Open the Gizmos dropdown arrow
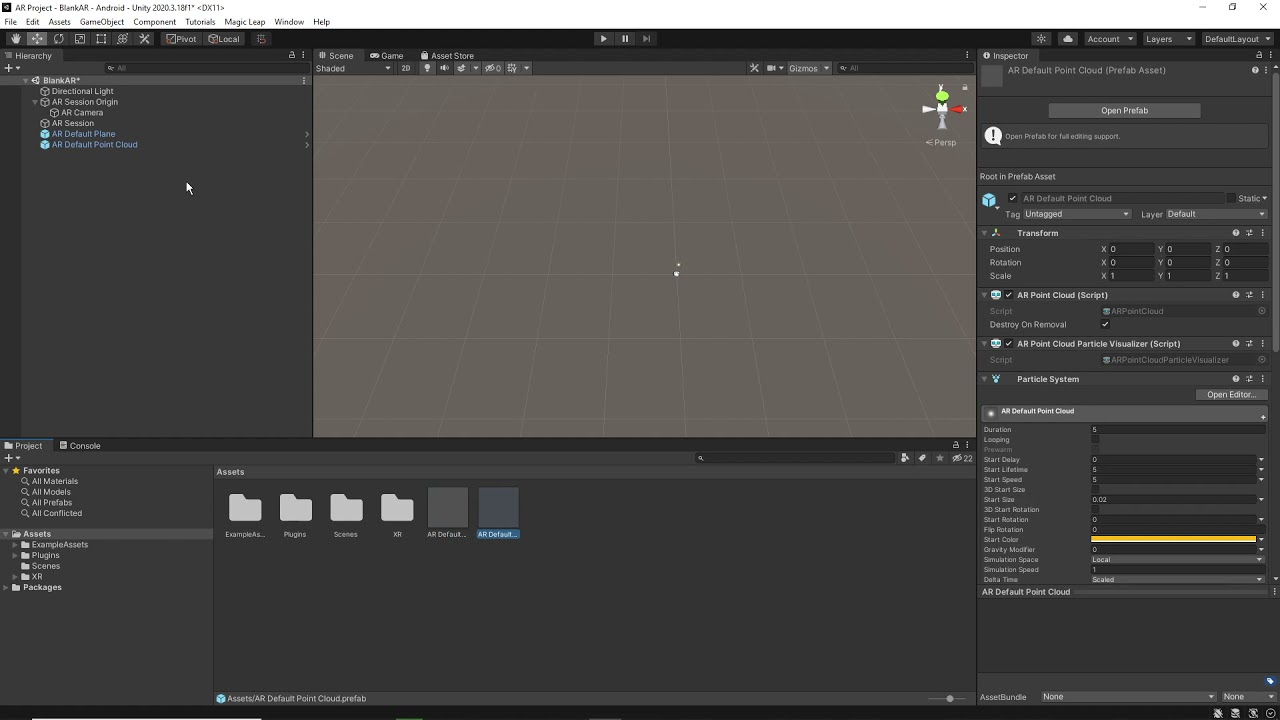 click(x=826, y=68)
